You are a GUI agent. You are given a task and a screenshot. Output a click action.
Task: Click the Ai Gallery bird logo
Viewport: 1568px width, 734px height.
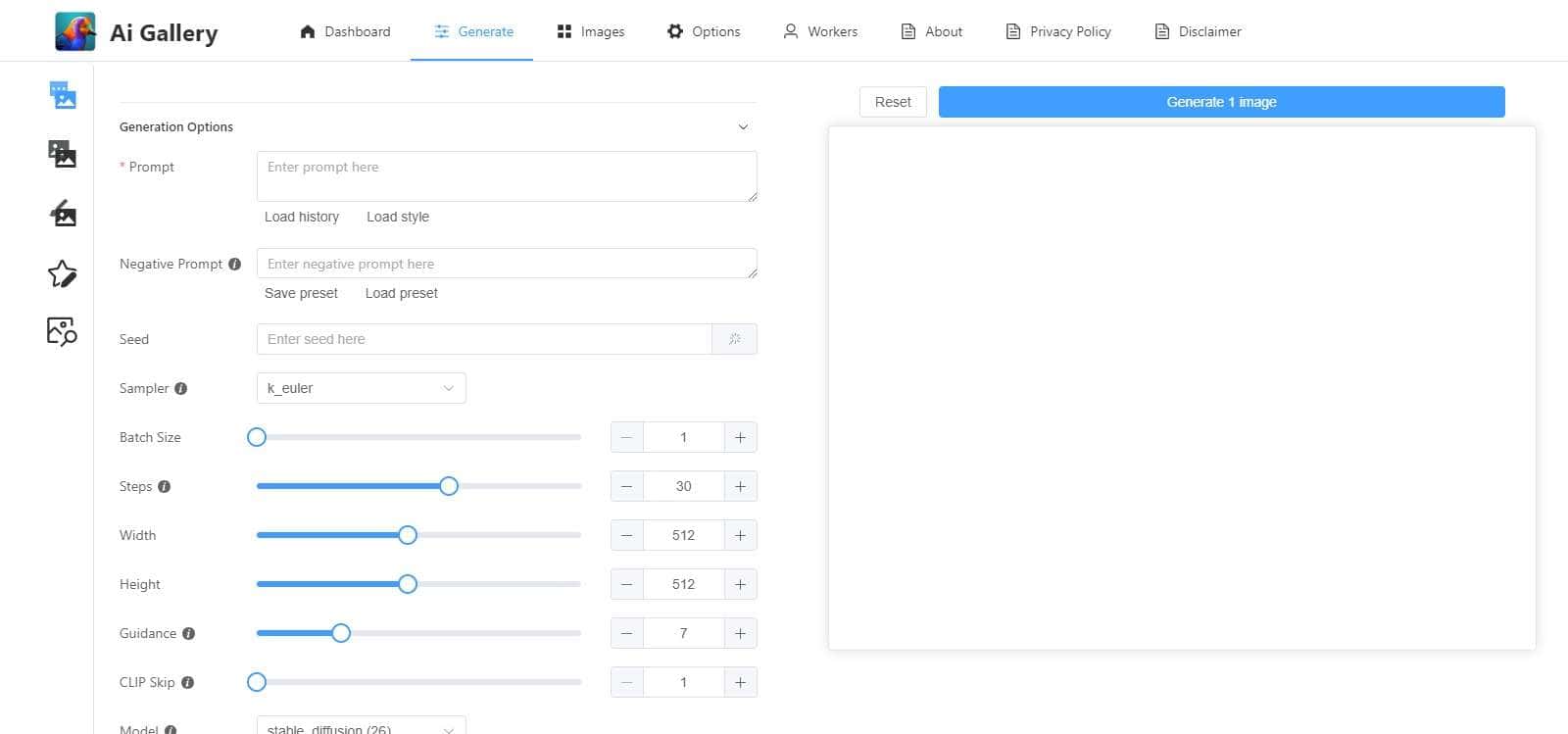75,31
